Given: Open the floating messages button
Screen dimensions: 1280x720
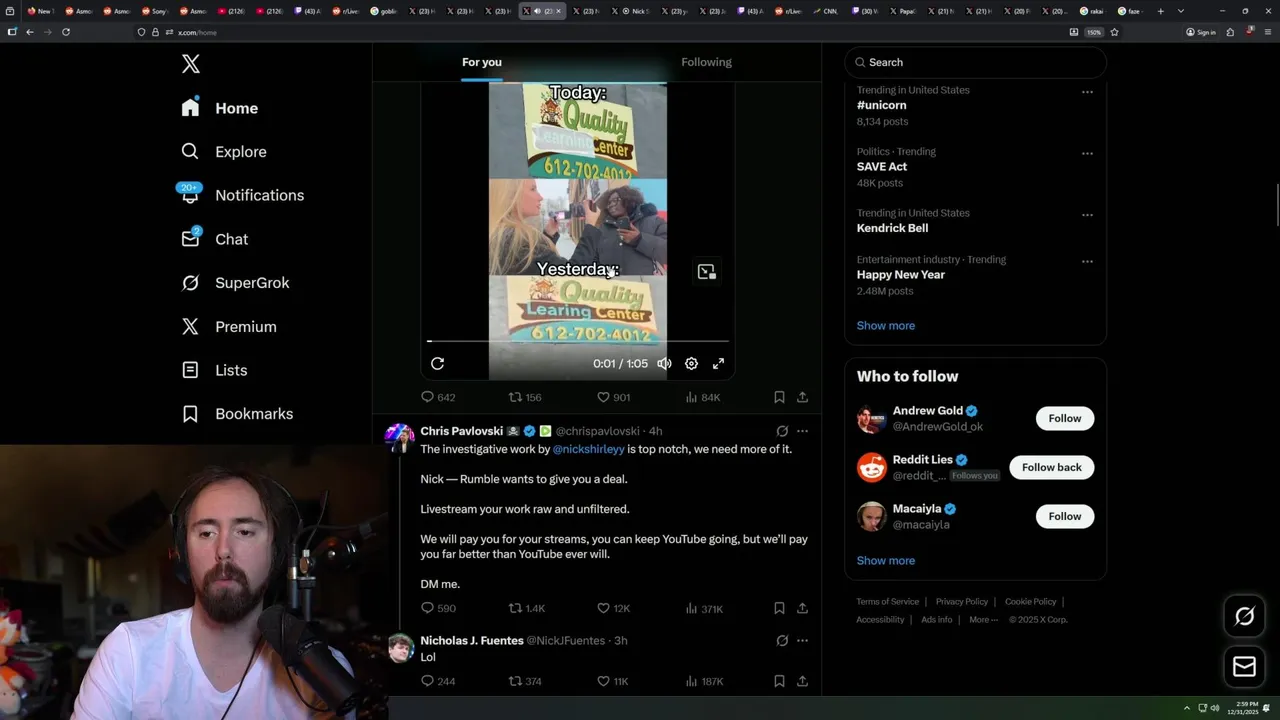Looking at the screenshot, I should coord(1244,666).
